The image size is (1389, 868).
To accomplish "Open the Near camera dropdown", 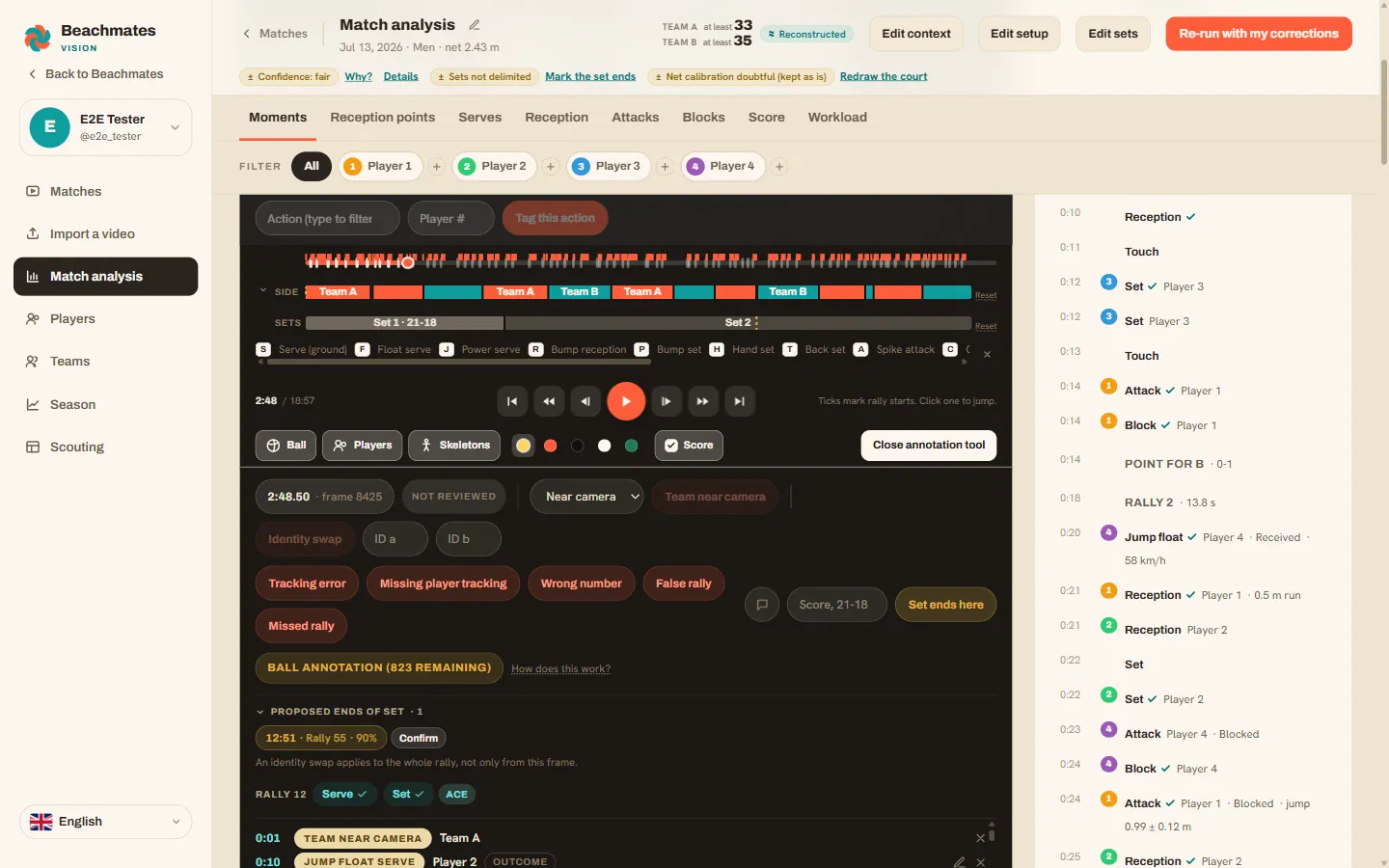I will tap(586, 497).
